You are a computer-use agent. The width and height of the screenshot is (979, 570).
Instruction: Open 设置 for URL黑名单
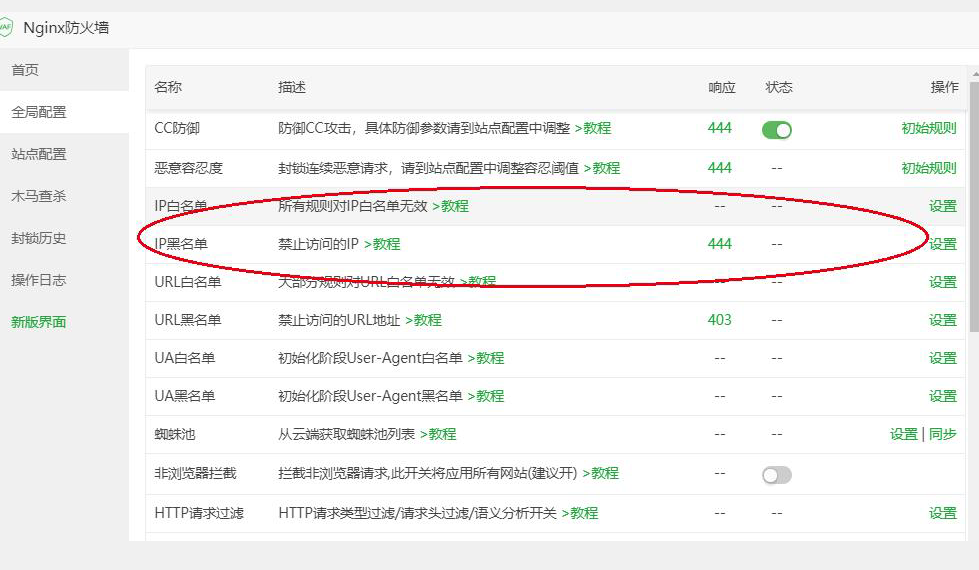(x=943, y=320)
